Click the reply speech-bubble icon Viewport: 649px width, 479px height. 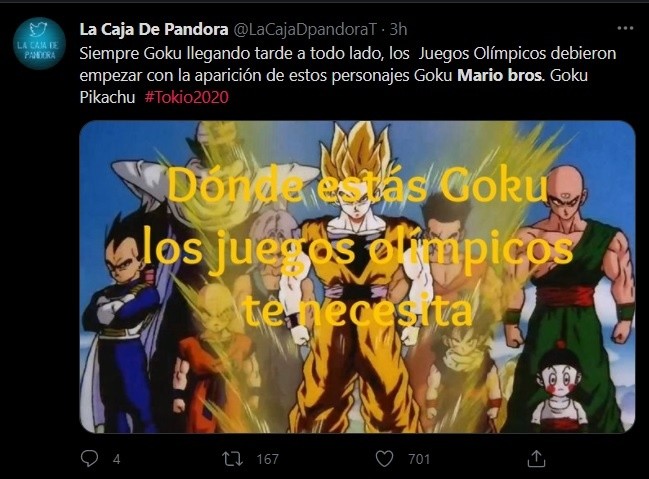[x=89, y=458]
